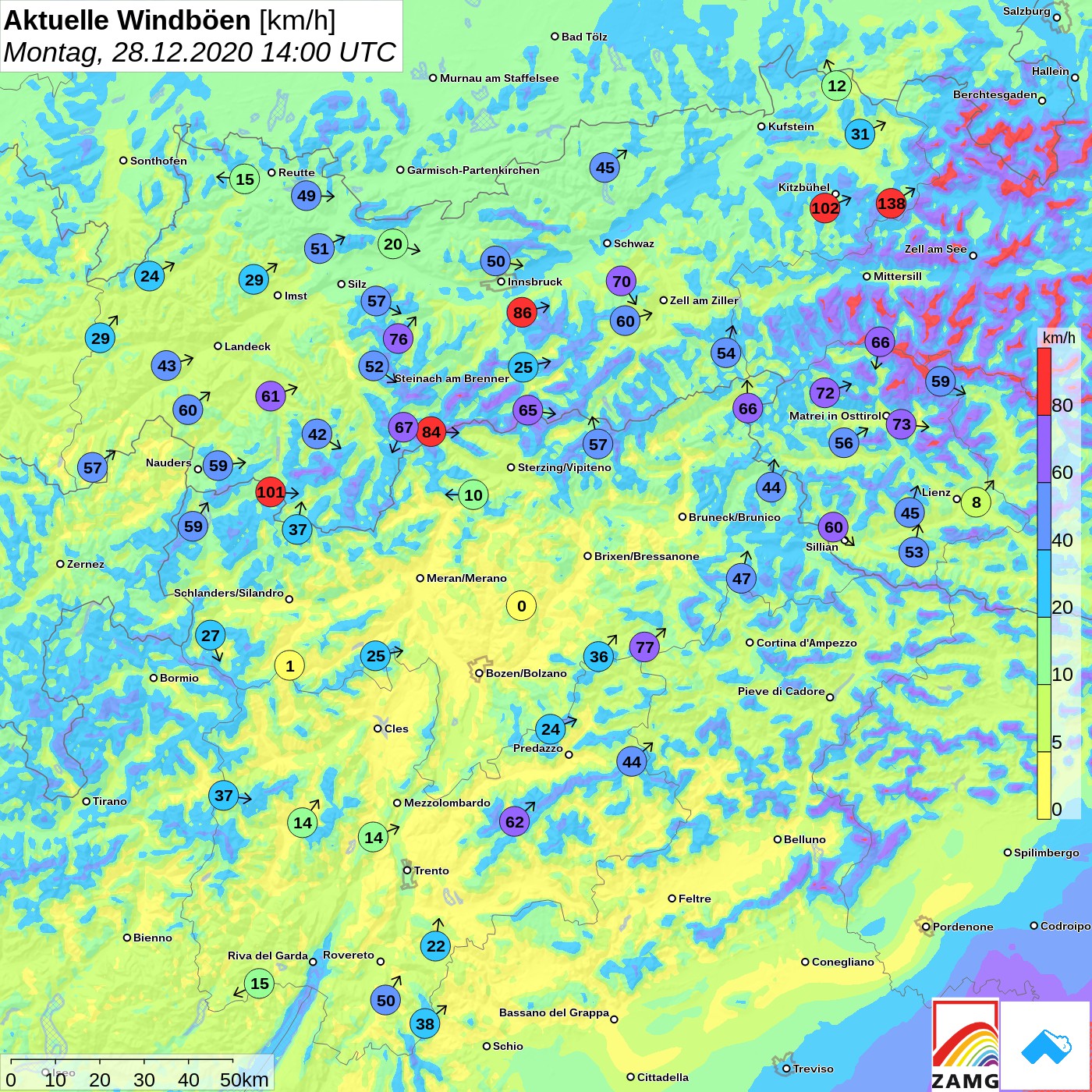Viewport: 1092px width, 1092px height.
Task: Select the 36 km/h station marker
Action: pos(598,656)
